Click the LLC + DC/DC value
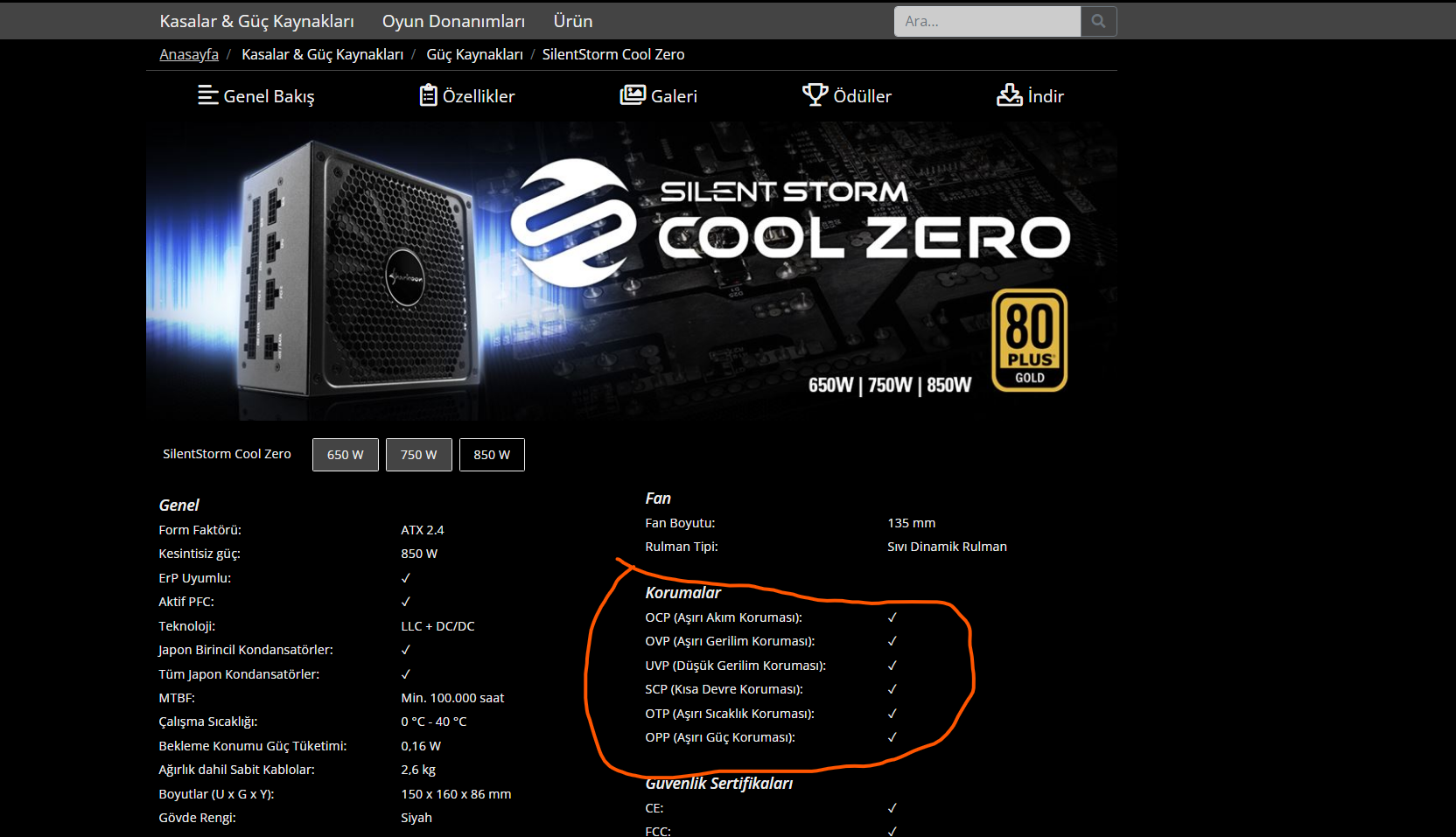 pos(437,626)
